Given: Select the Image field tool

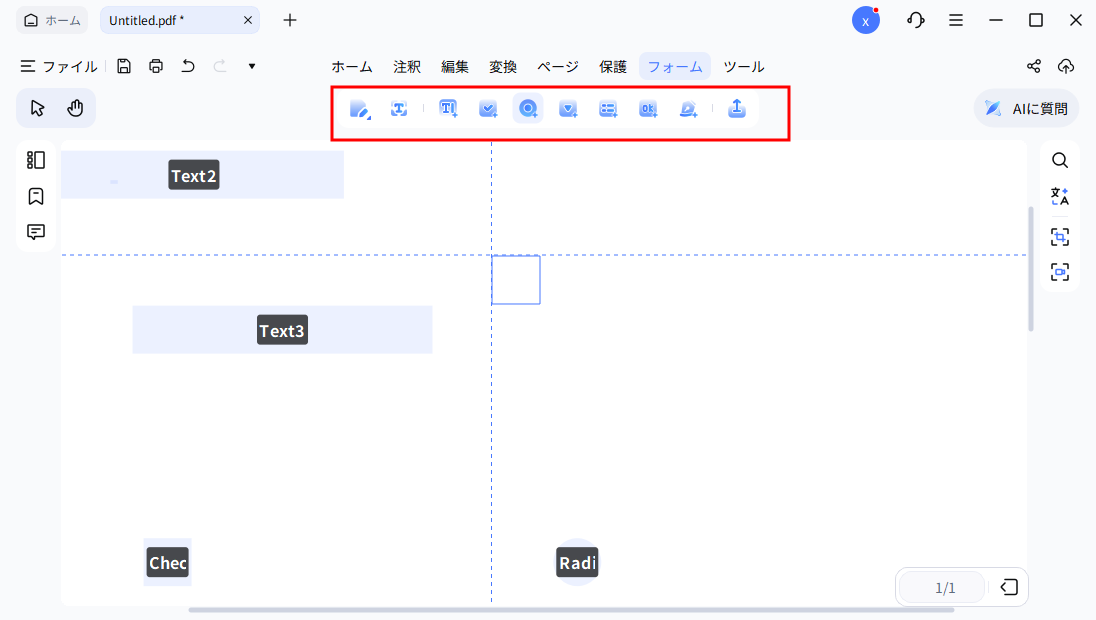Looking at the screenshot, I should (737, 109).
